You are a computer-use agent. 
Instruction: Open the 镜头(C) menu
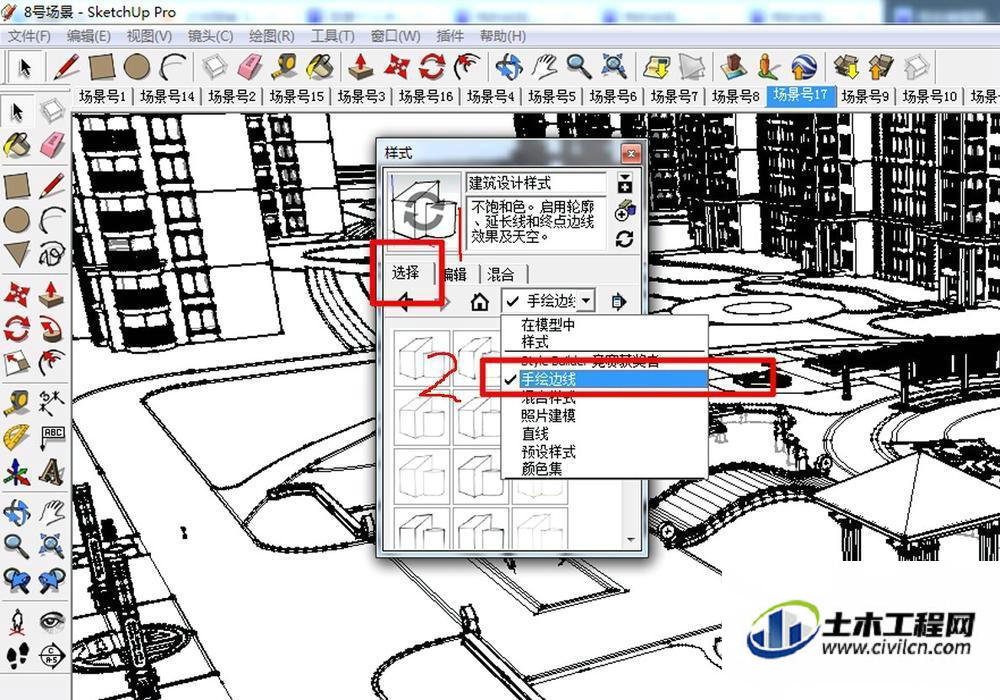(x=210, y=36)
